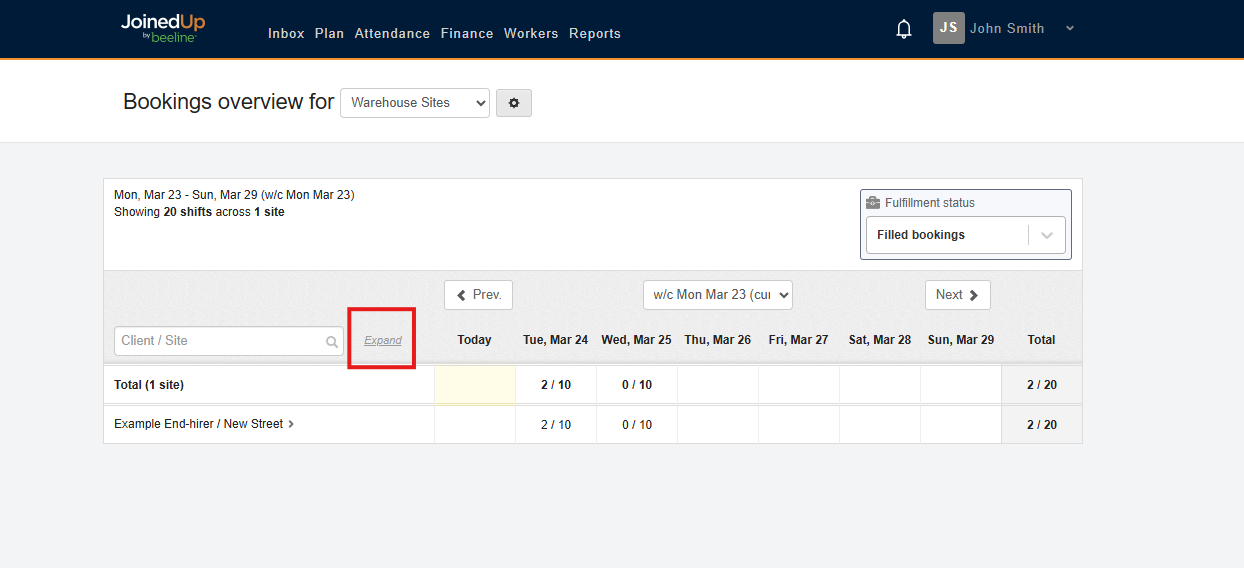Expand Example End-hirer / New Street row chevron
This screenshot has width=1244, height=568.
click(x=291, y=424)
